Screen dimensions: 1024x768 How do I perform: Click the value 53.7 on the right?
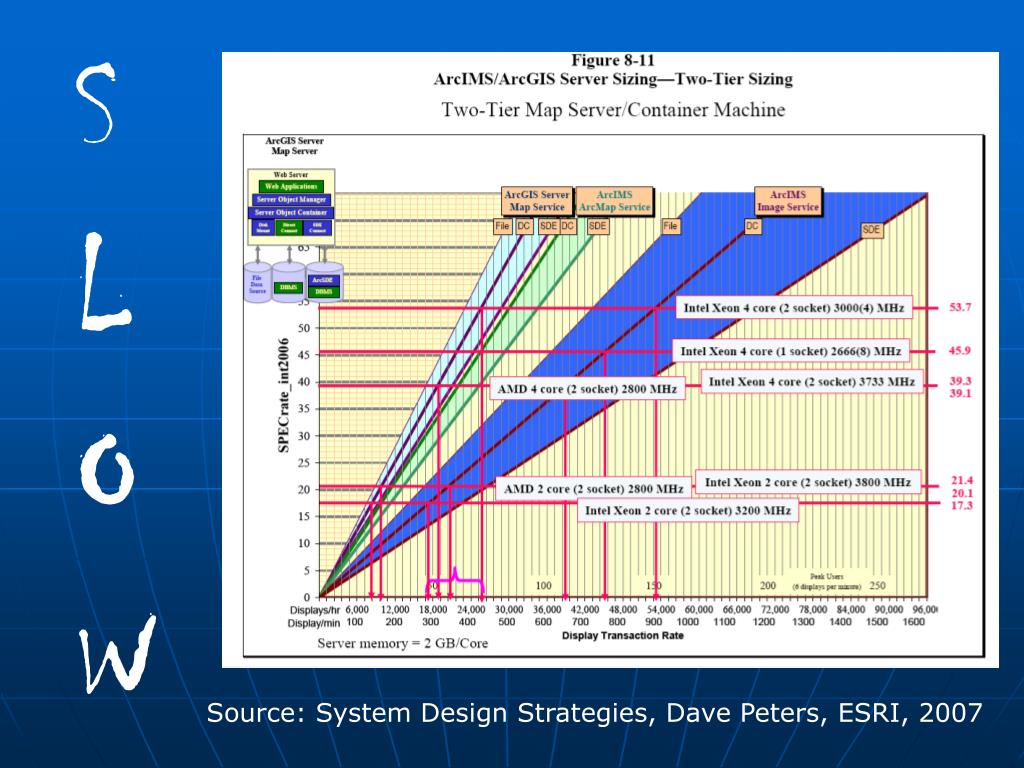[960, 307]
